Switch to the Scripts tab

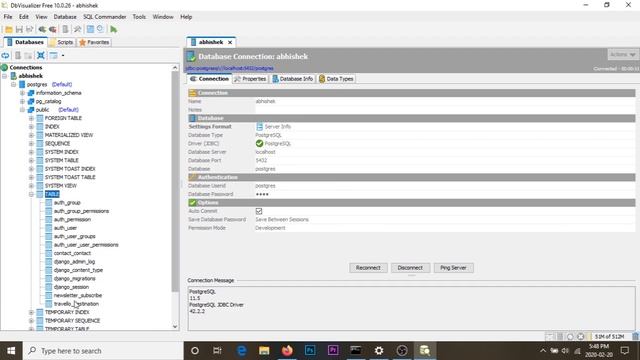tap(61, 42)
